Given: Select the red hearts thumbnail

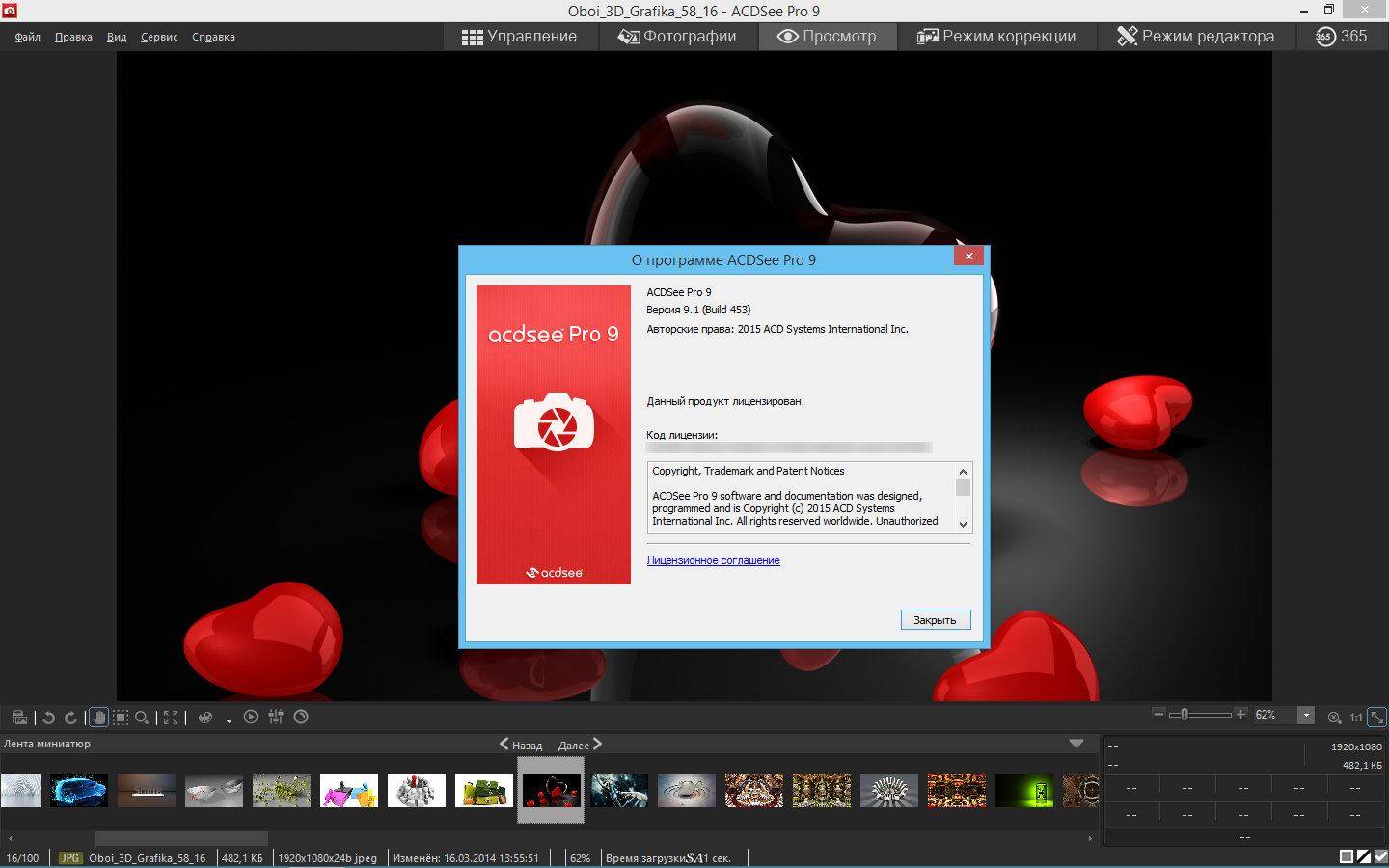Looking at the screenshot, I should pyautogui.click(x=552, y=791).
